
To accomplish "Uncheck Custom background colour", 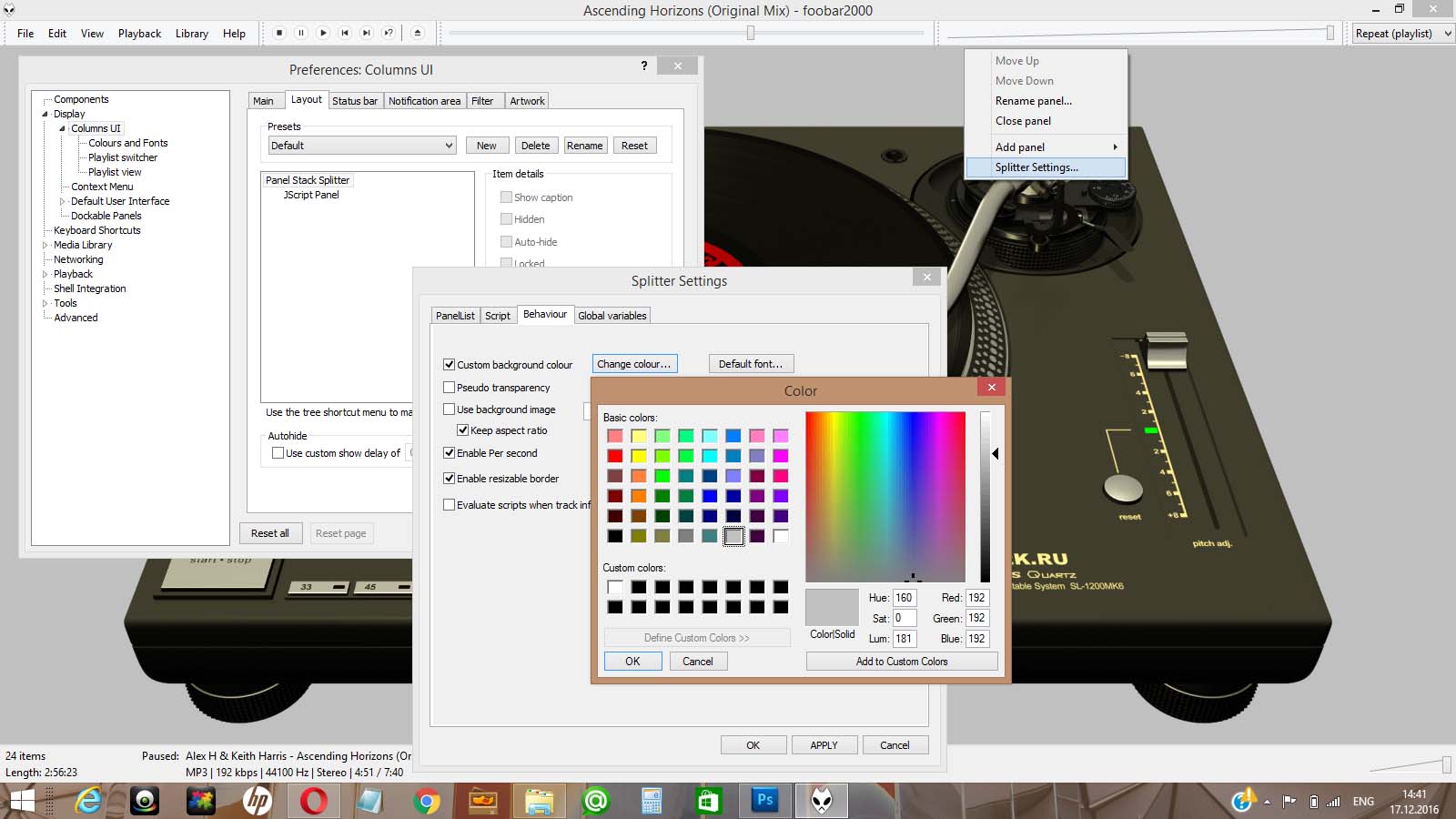I will coord(450,365).
